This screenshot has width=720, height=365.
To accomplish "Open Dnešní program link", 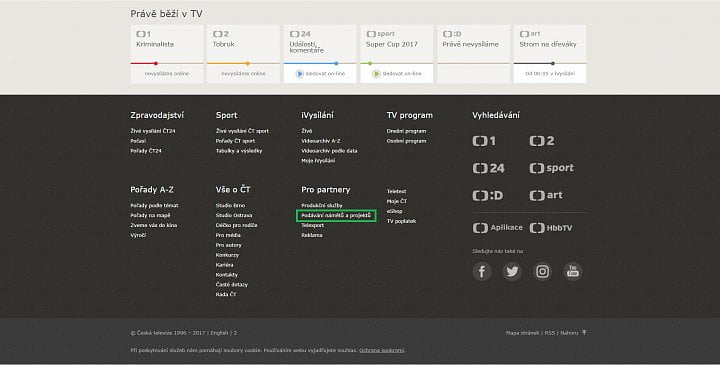I will [406, 131].
